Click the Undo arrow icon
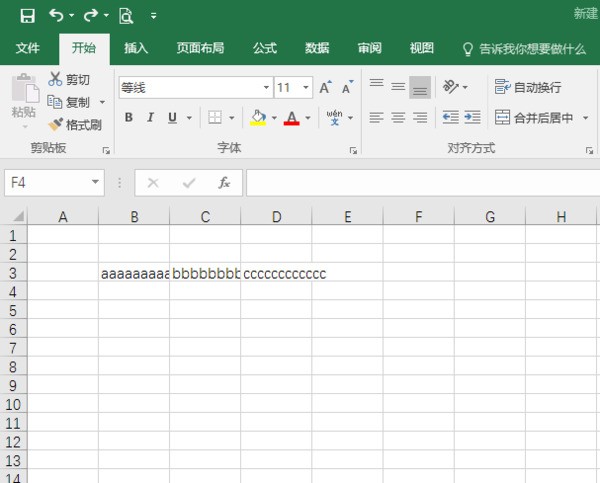600x483 pixels. pos(56,15)
